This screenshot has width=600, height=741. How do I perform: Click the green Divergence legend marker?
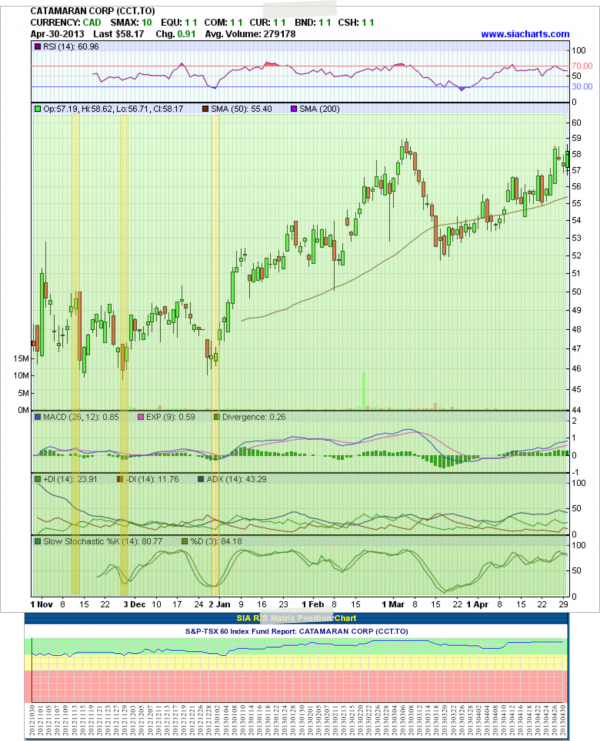tap(215, 415)
